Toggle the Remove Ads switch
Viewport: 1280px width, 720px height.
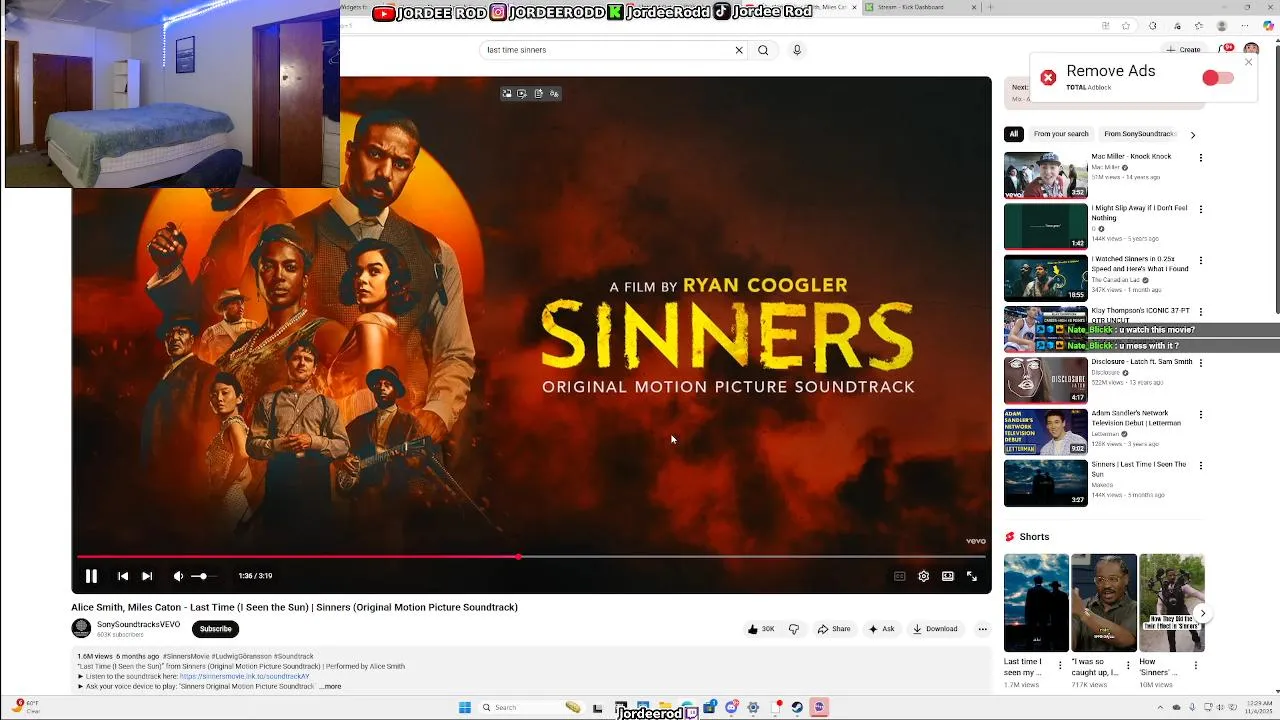point(1217,78)
